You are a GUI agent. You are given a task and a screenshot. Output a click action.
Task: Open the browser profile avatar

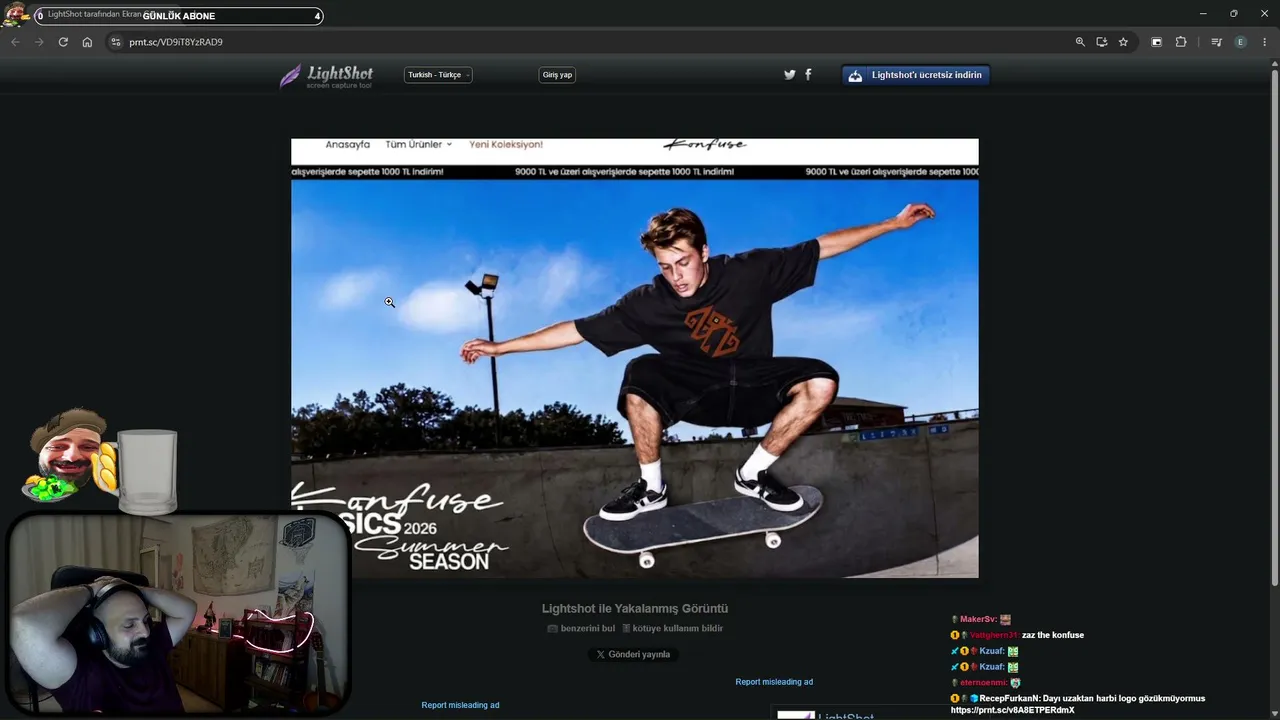pos(1241,42)
